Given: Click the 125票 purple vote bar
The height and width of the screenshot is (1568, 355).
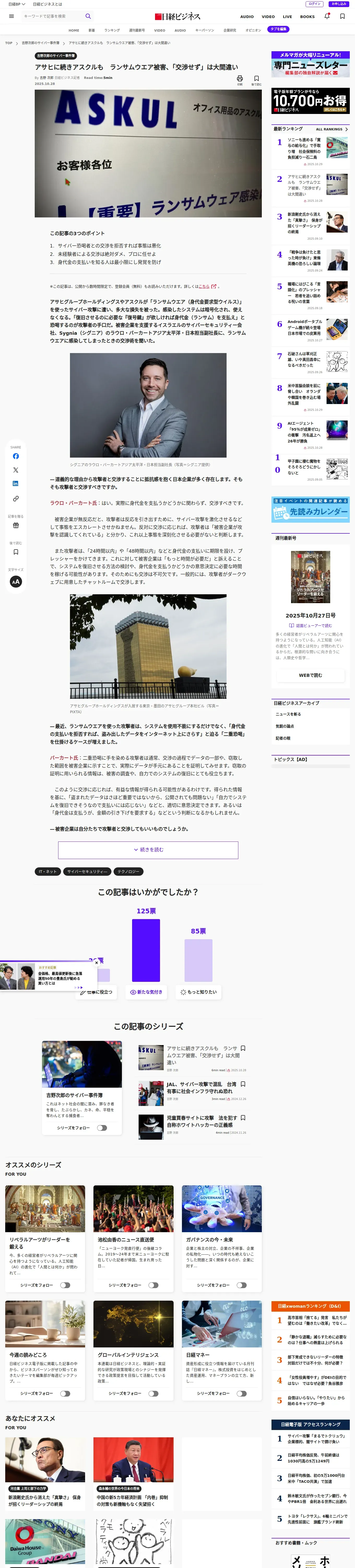Looking at the screenshot, I should pyautogui.click(x=146, y=950).
